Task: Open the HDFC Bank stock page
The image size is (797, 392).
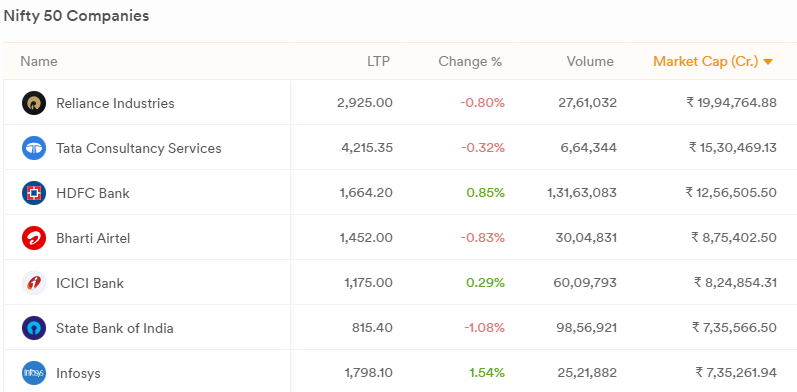Action: coord(93,193)
